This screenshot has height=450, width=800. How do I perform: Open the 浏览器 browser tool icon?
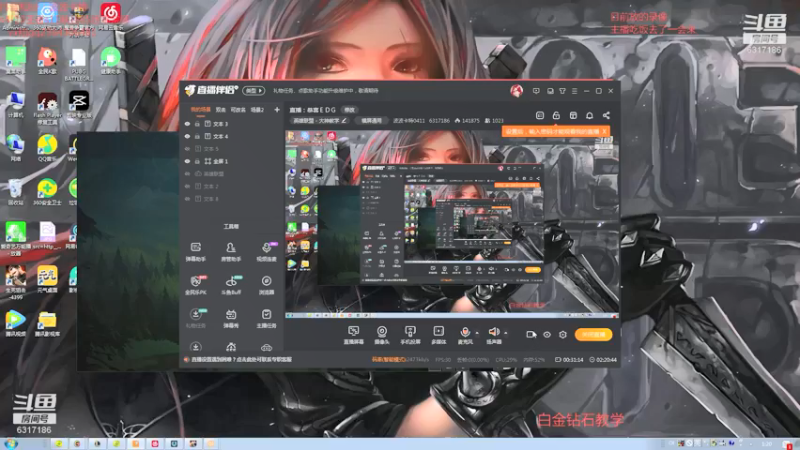(266, 285)
